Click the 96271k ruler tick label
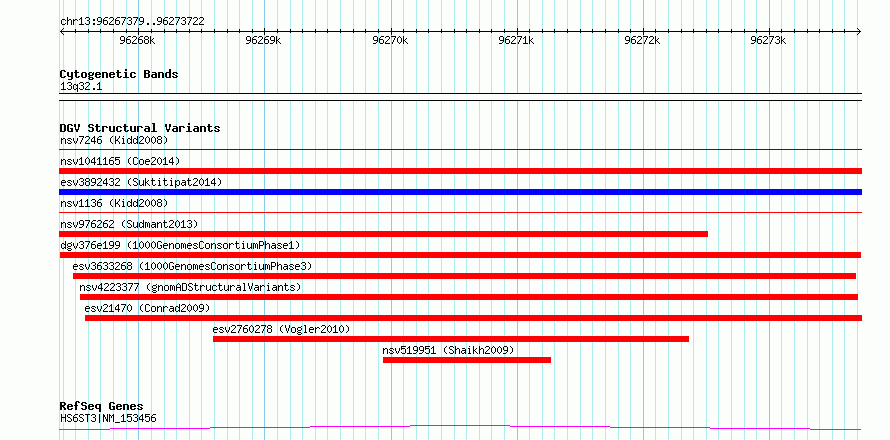This screenshot has width=890, height=440. coord(516,40)
